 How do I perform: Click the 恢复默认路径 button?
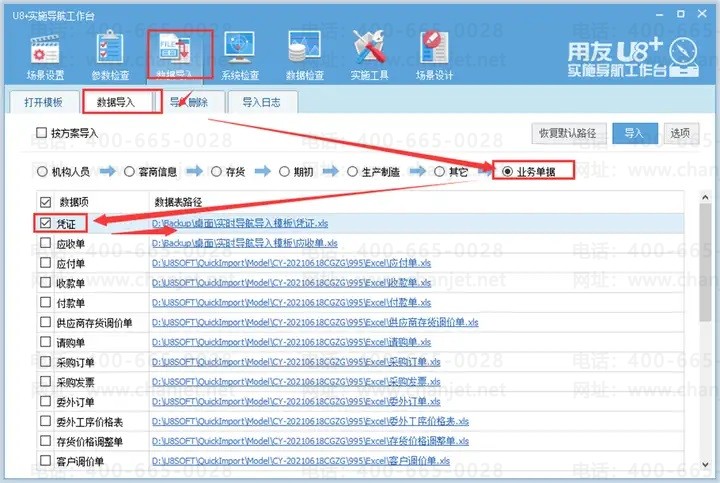point(568,133)
